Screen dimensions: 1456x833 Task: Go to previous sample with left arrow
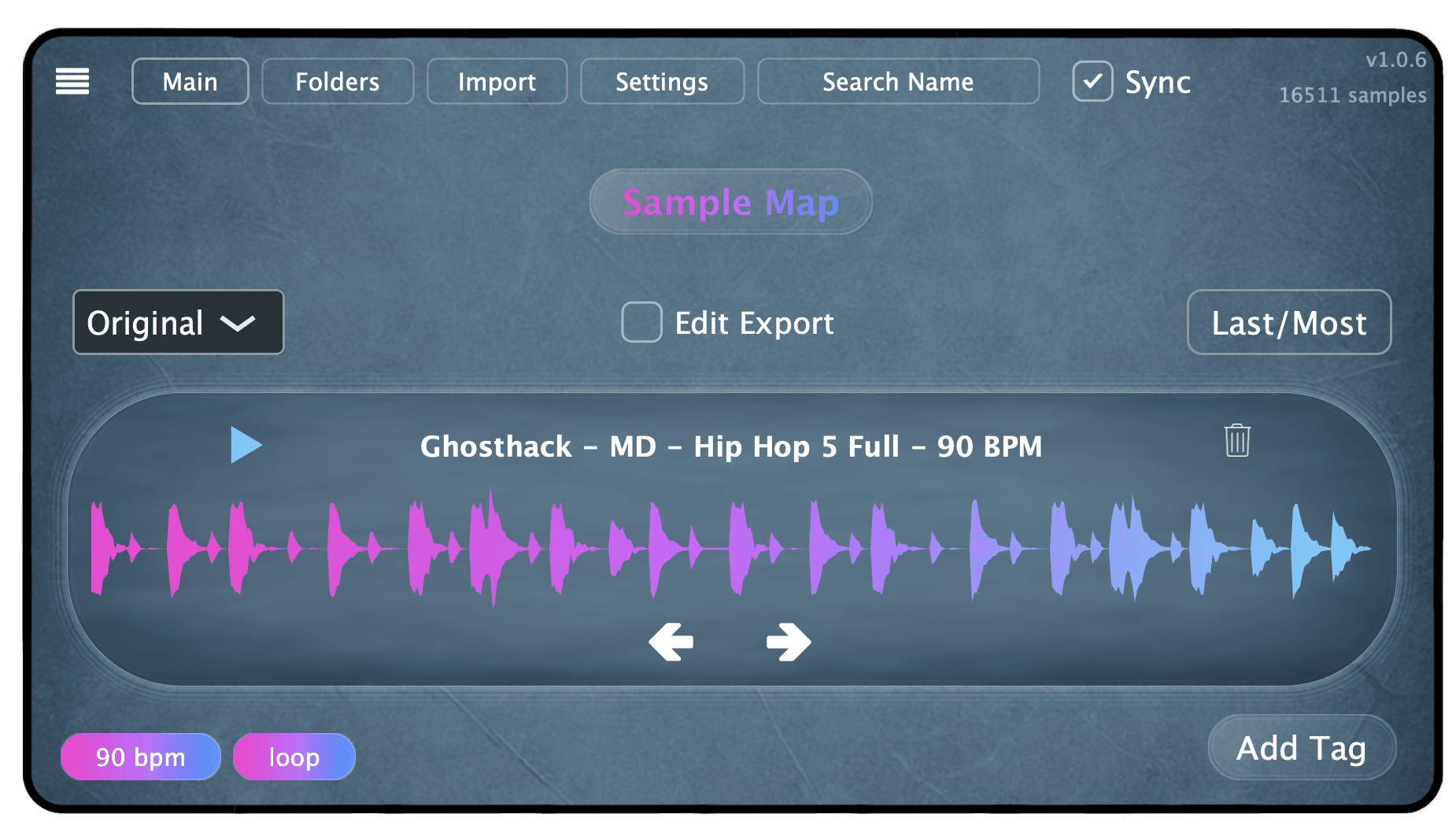pyautogui.click(x=671, y=642)
